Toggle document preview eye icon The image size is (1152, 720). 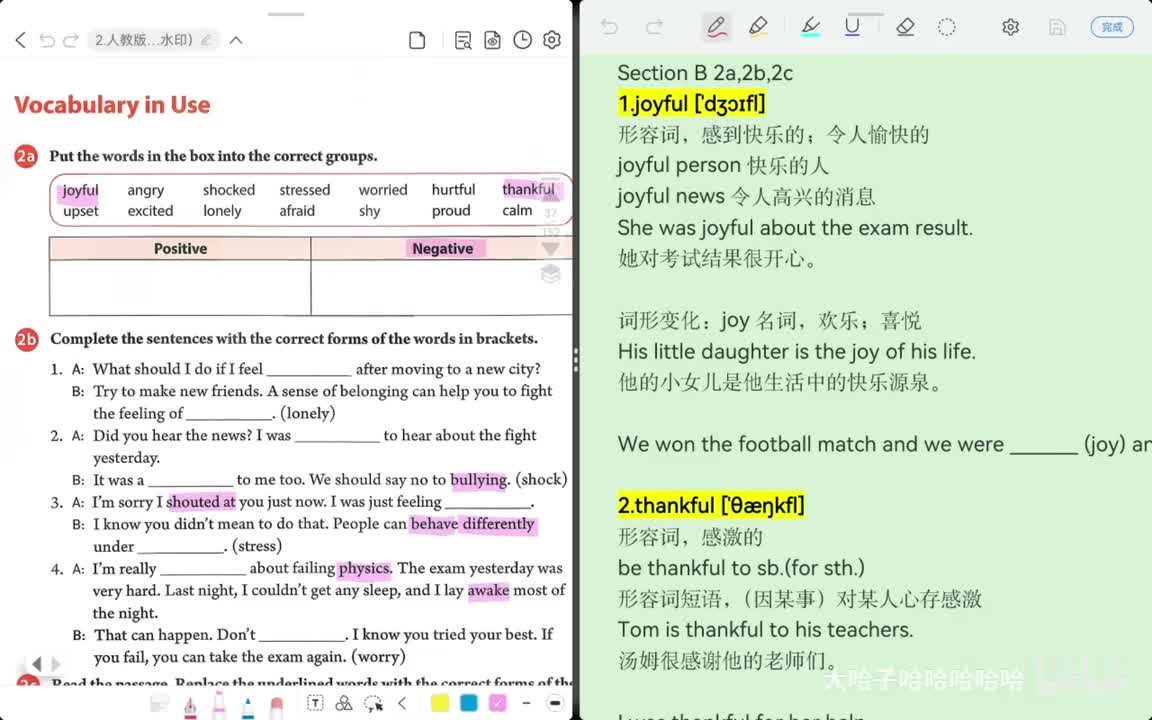pyautogui.click(x=492, y=40)
